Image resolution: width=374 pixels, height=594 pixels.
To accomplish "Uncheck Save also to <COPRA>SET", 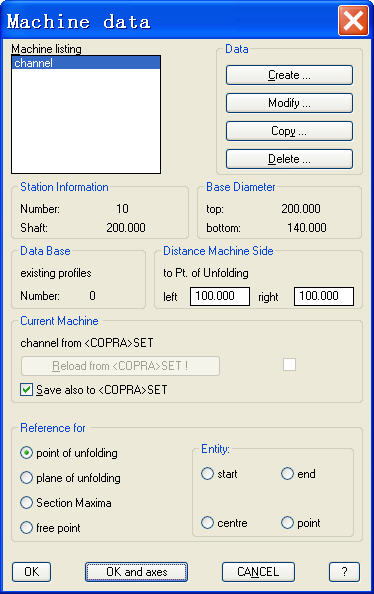I will (26, 389).
